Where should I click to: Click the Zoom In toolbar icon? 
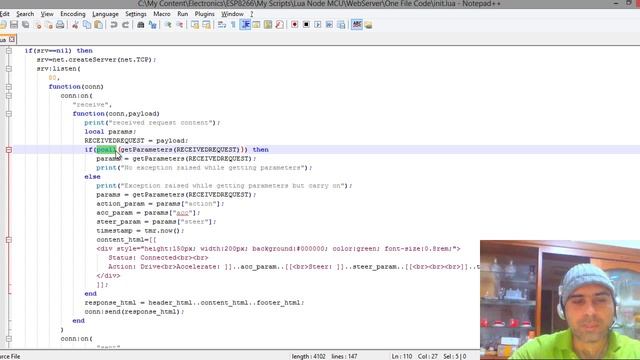(168, 25)
